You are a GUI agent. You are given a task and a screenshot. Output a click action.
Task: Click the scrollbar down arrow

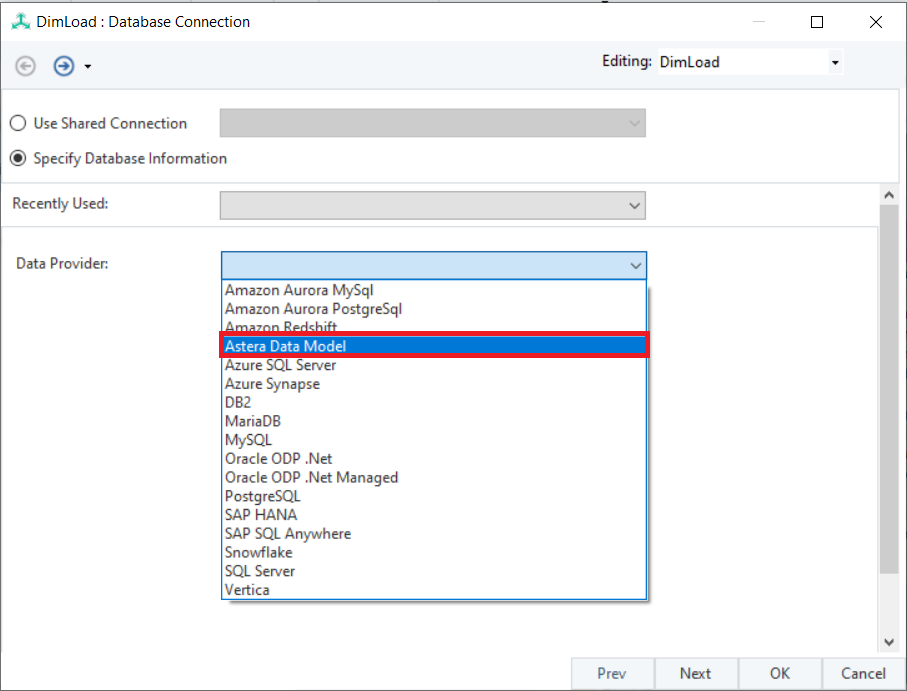pos(888,642)
